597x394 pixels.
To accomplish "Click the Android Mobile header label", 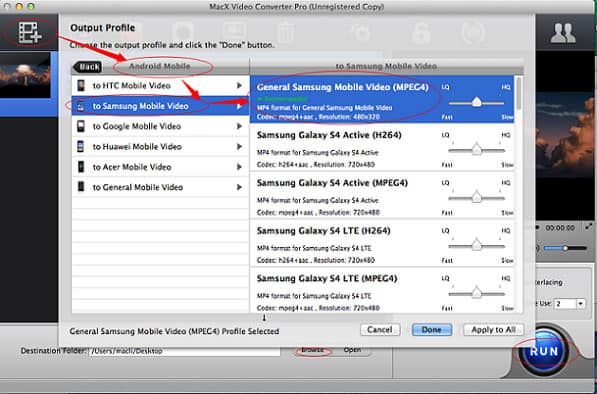I will (x=160, y=66).
